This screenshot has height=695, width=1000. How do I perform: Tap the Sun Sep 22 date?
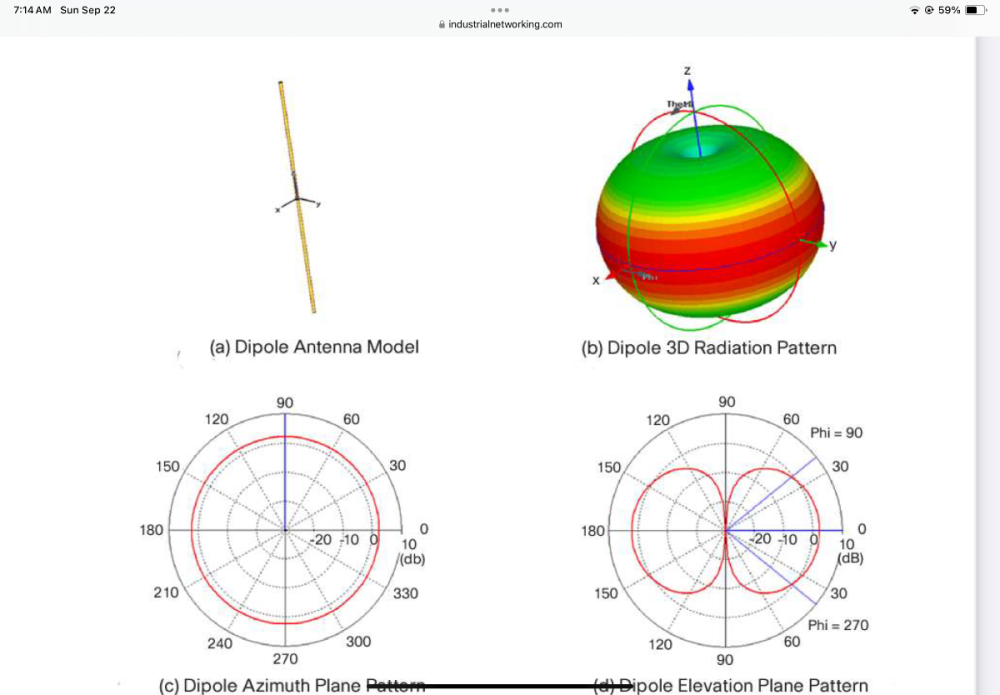pos(88,10)
